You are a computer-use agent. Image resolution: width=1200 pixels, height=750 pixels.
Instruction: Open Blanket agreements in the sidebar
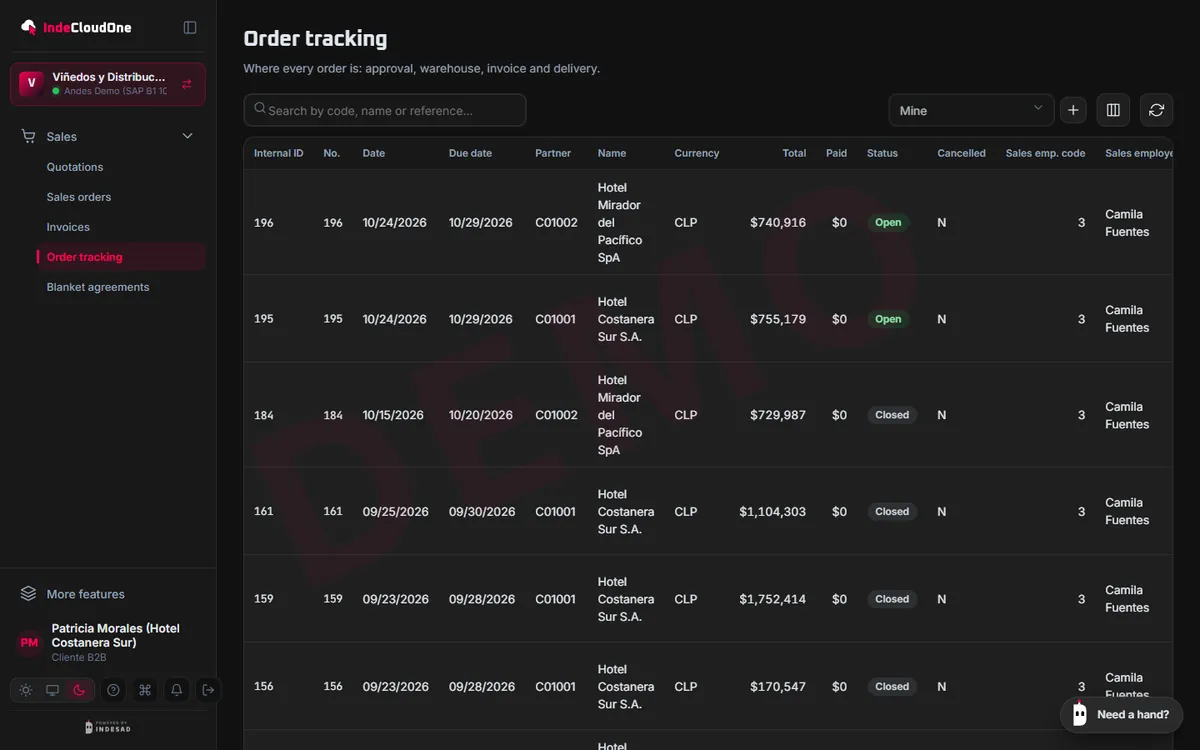tap(98, 287)
